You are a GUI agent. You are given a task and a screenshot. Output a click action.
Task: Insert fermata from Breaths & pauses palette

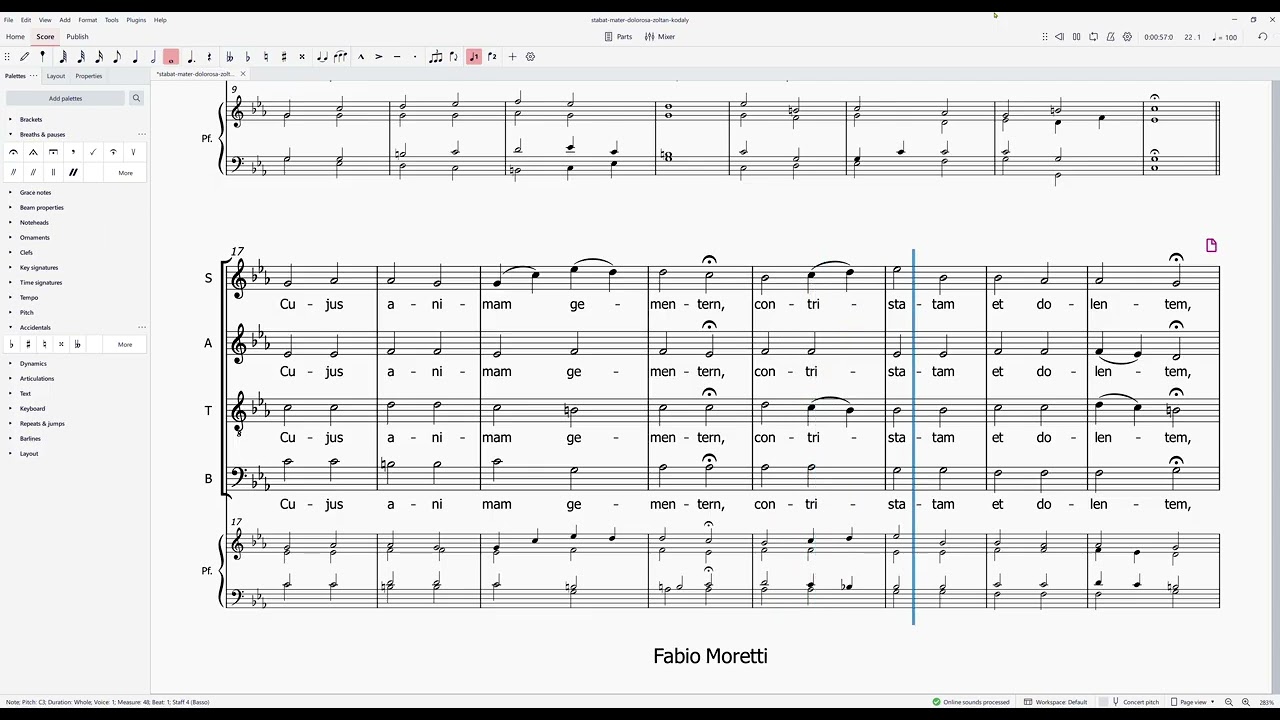click(13, 152)
